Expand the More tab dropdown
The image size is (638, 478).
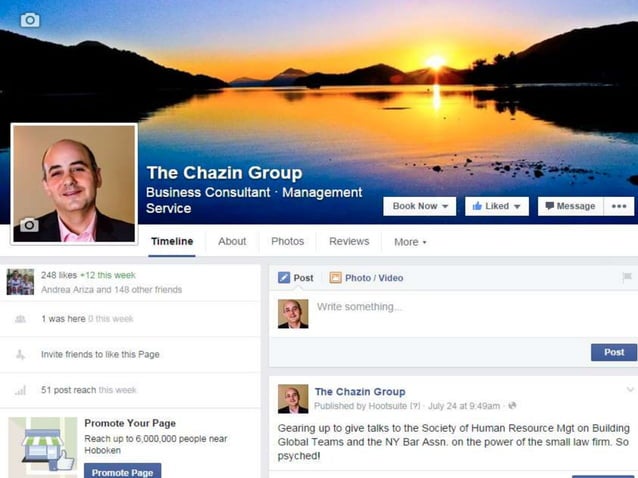(x=410, y=242)
